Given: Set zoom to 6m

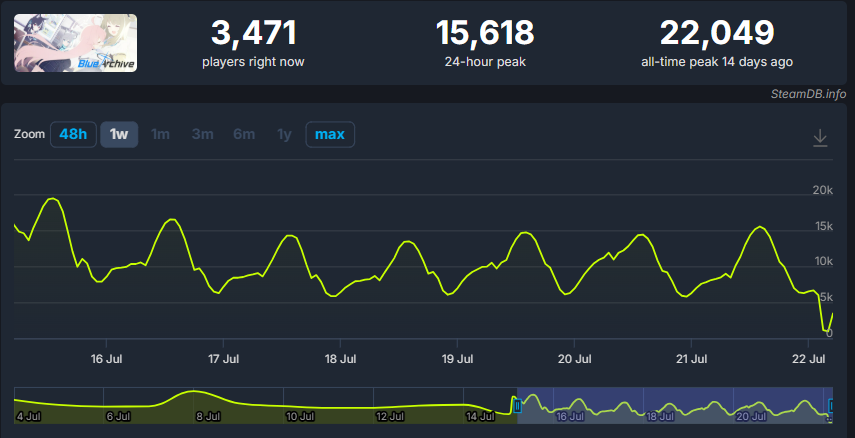Looking at the screenshot, I should 244,134.
